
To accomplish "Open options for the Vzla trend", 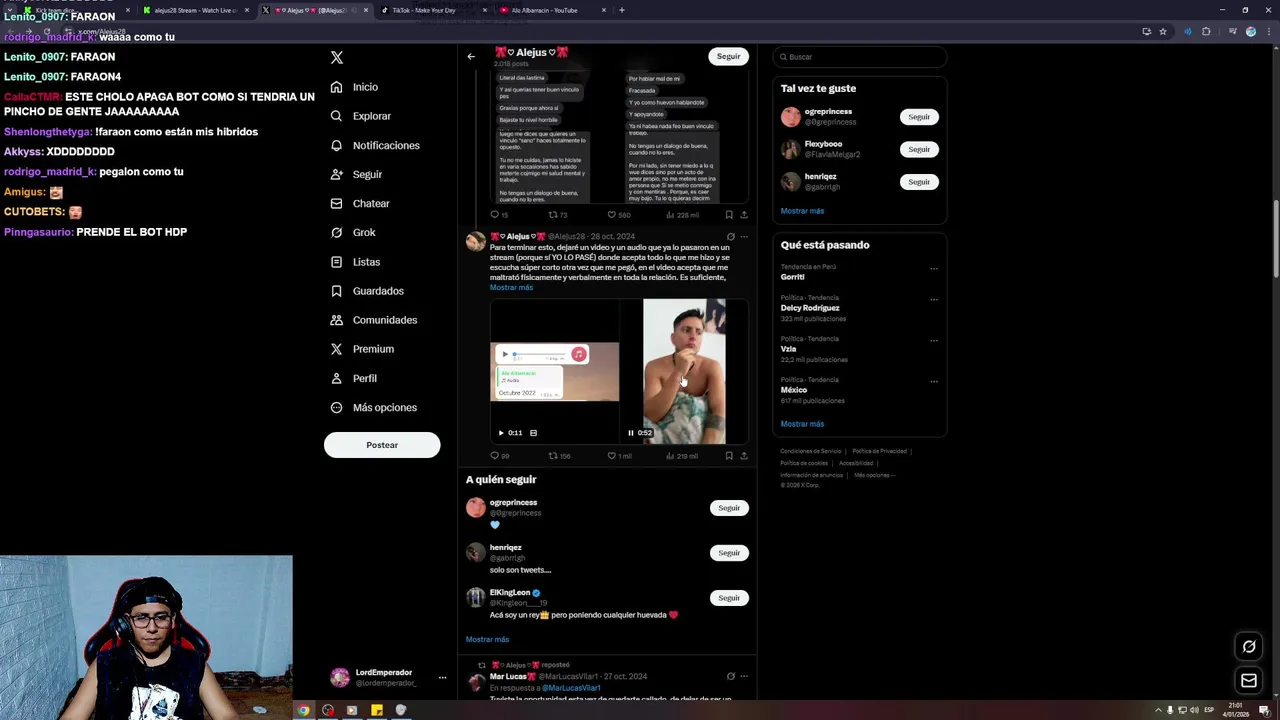I will pyautogui.click(x=934, y=340).
